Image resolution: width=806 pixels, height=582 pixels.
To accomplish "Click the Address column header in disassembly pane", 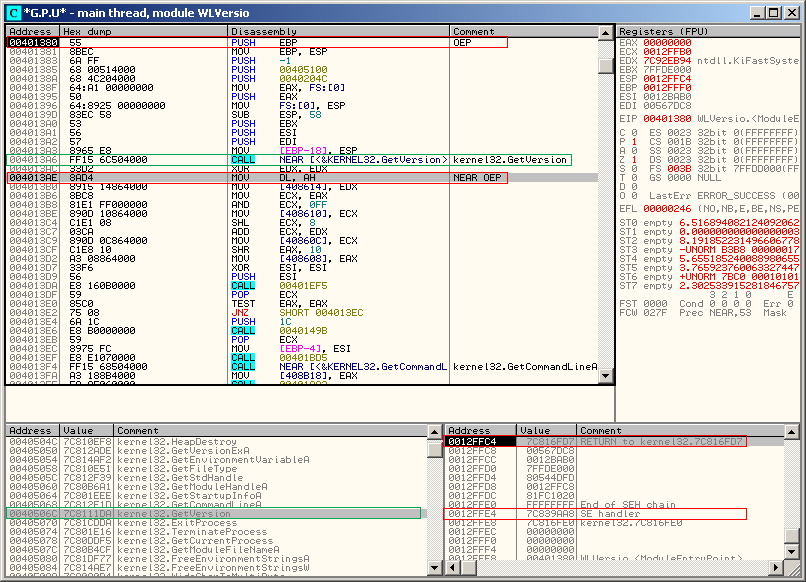I will [32, 31].
